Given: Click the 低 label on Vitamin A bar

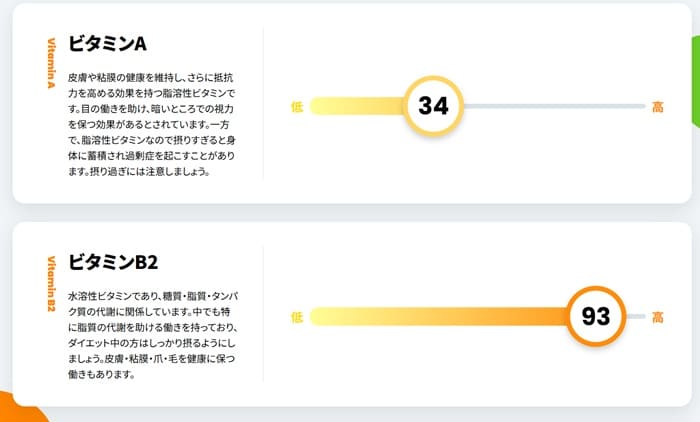Looking at the screenshot, I should coord(297,107).
